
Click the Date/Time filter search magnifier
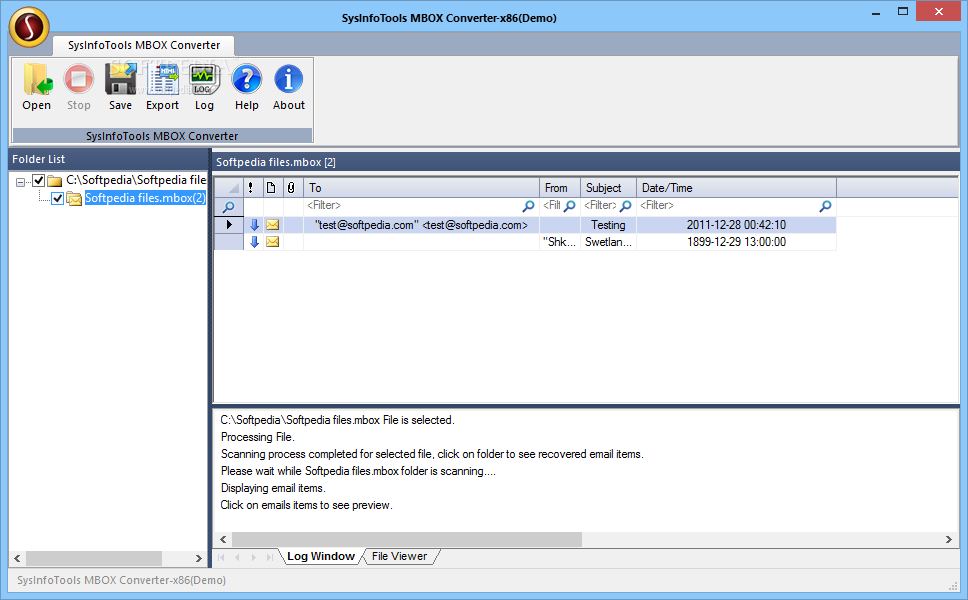pyautogui.click(x=825, y=206)
